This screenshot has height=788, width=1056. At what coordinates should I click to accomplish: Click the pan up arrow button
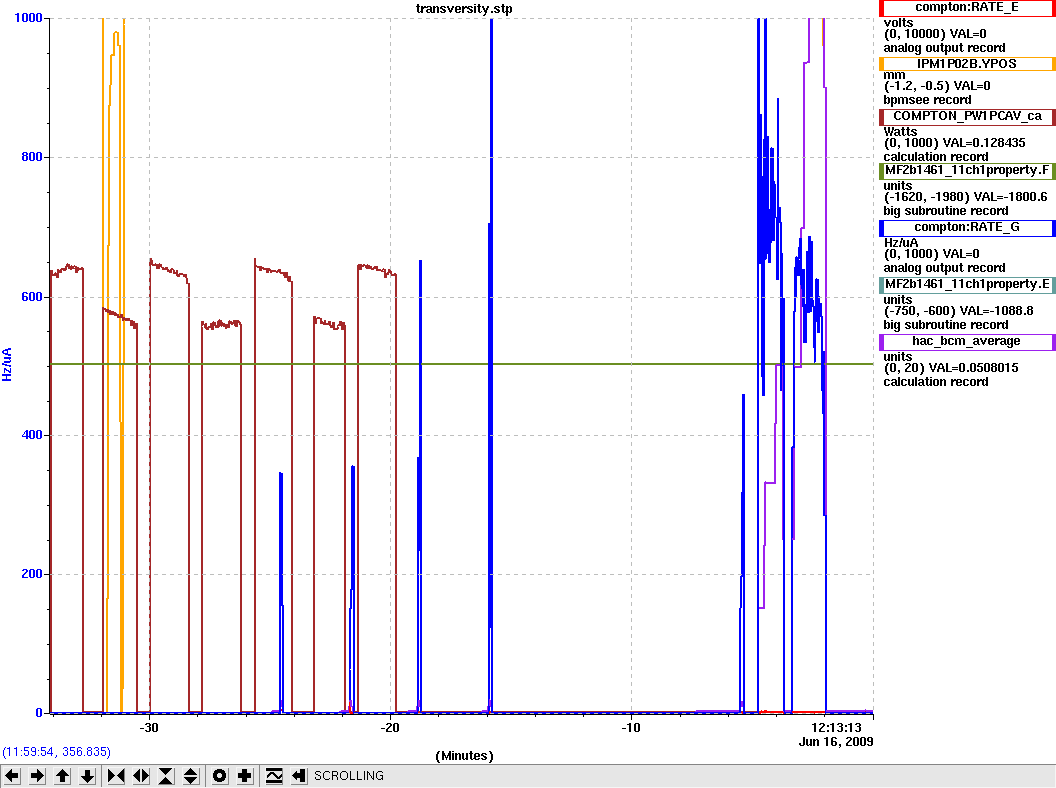tap(62, 776)
